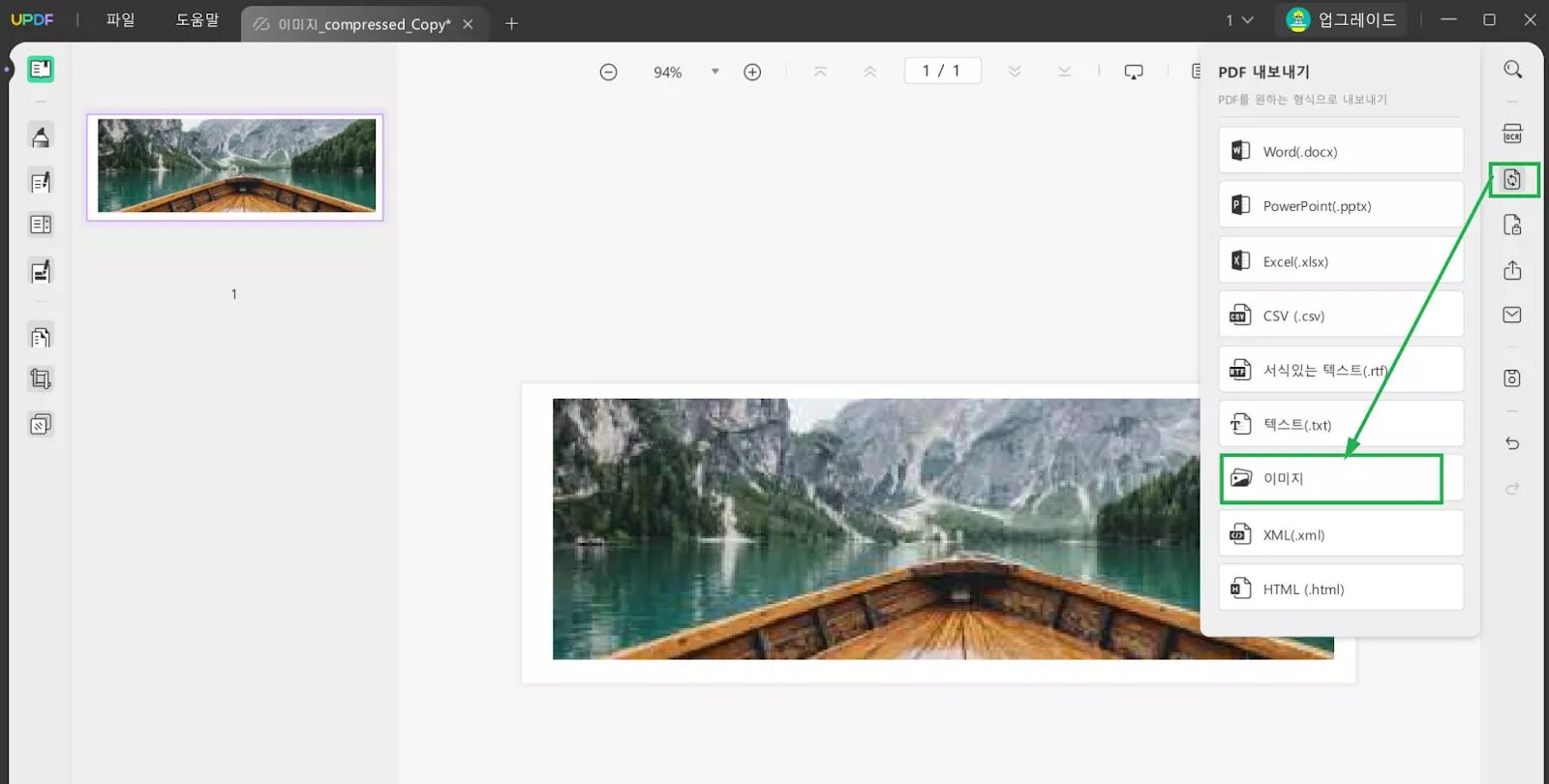1549x784 pixels.
Task: Switch to Reader mode in left sidebar
Action: click(x=41, y=69)
